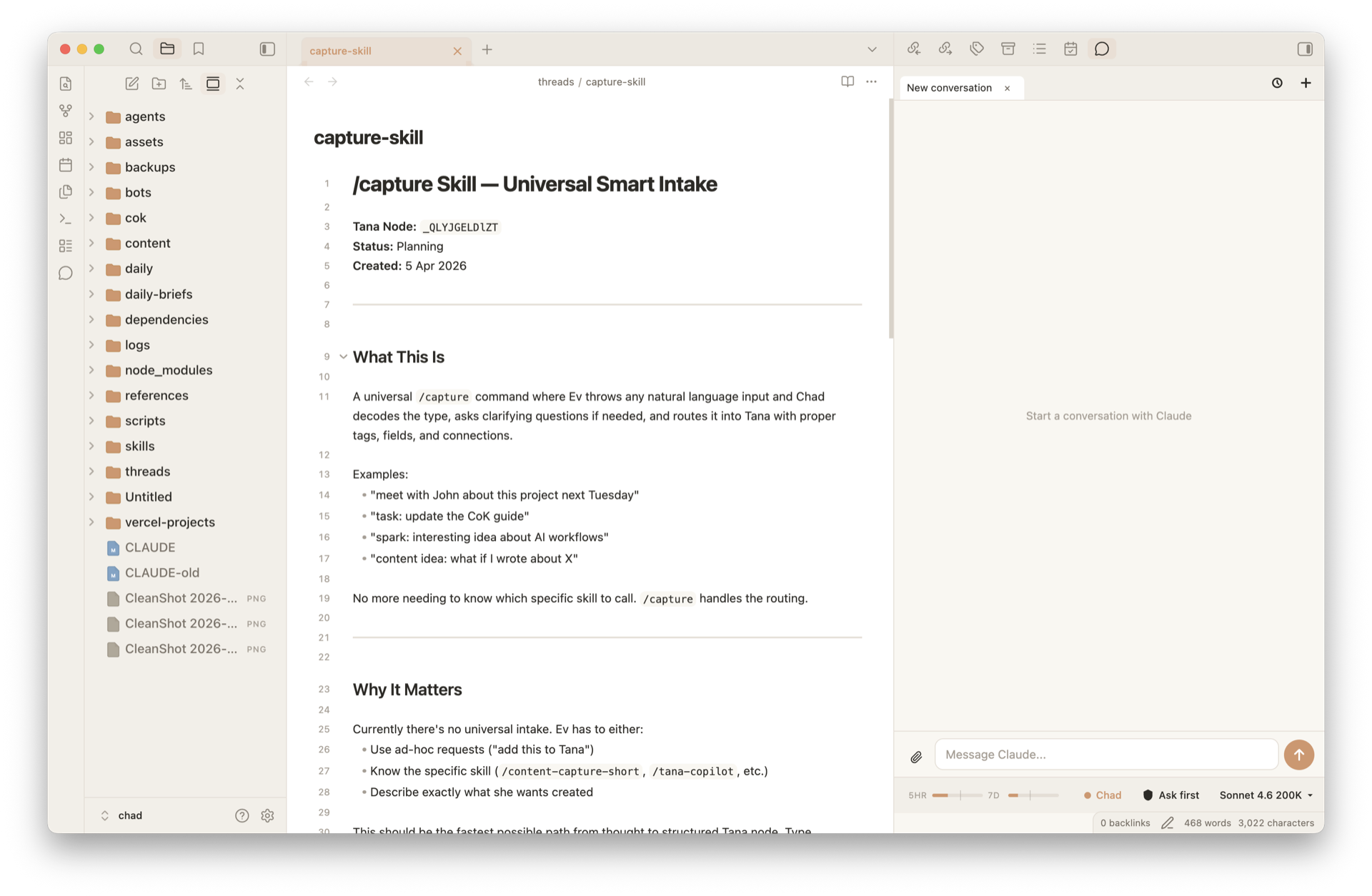Open the calendar panel icon in right sidebar
Screen dimensions: 1372x896
(1070, 49)
